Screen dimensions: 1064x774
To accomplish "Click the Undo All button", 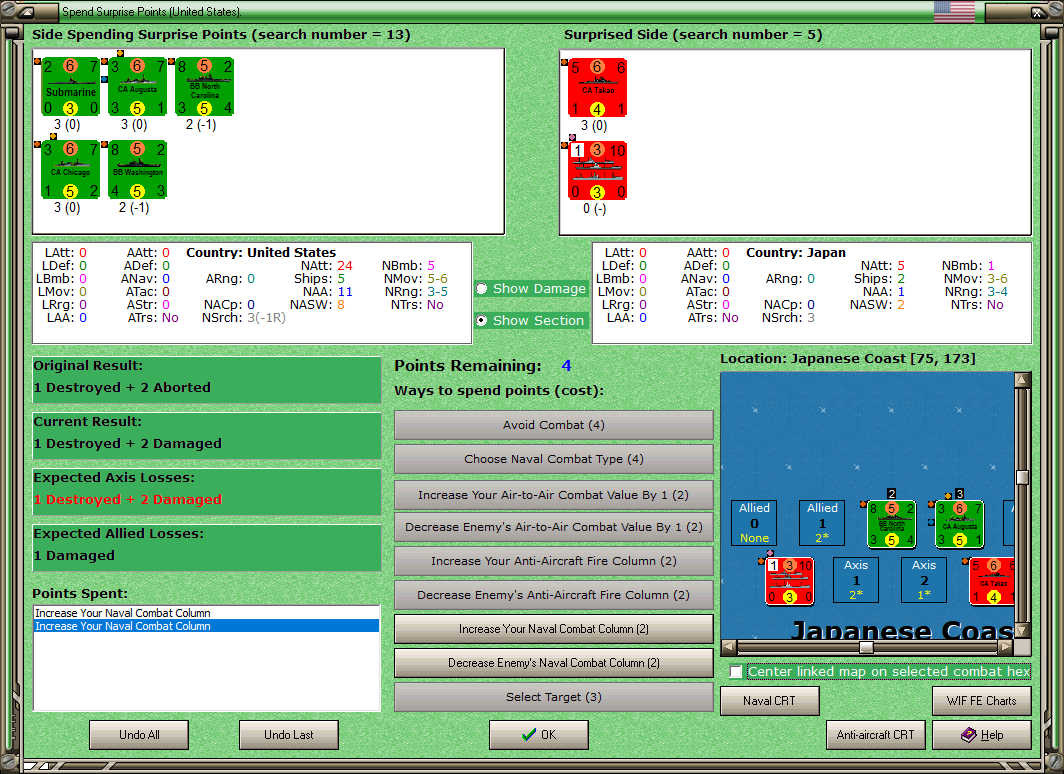I will (x=139, y=735).
